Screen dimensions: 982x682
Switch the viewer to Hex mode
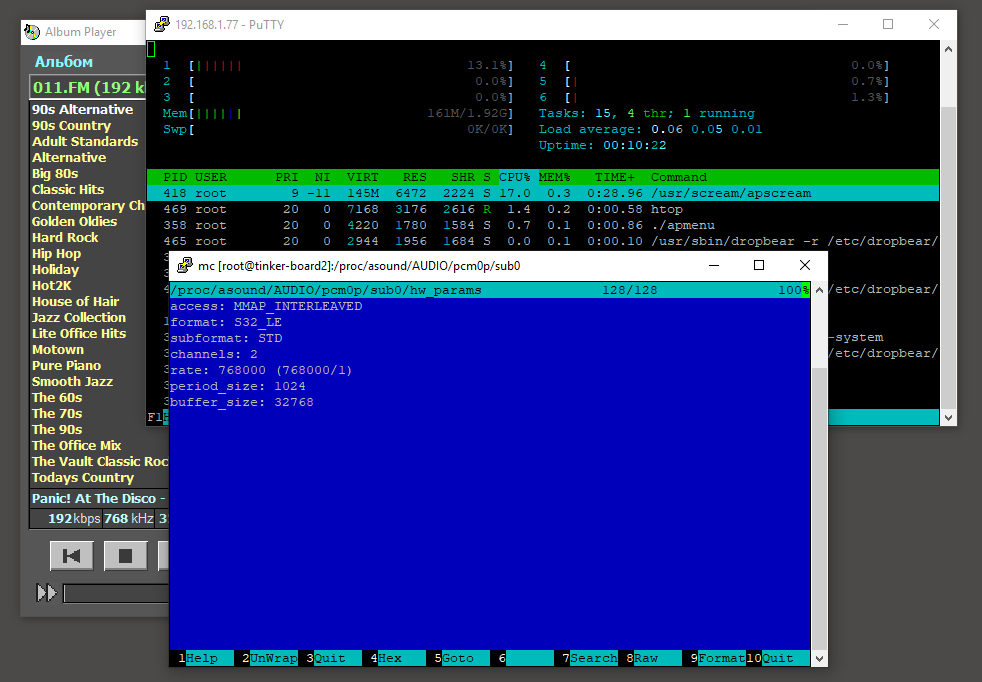(x=389, y=658)
